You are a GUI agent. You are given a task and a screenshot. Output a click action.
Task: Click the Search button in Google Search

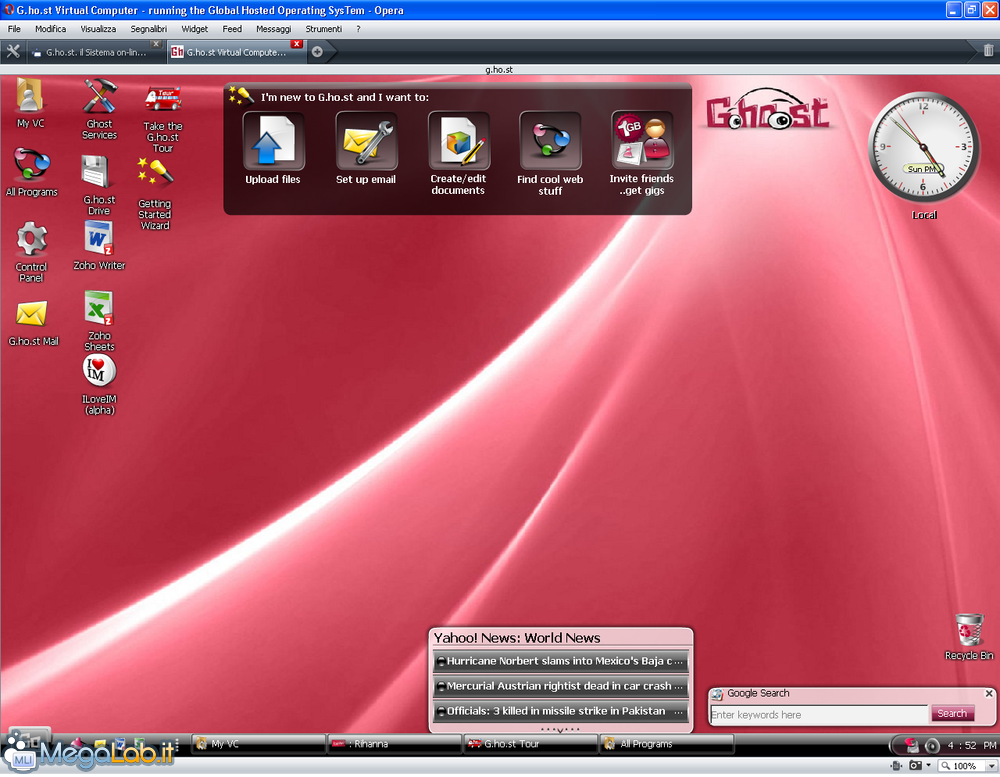point(952,714)
